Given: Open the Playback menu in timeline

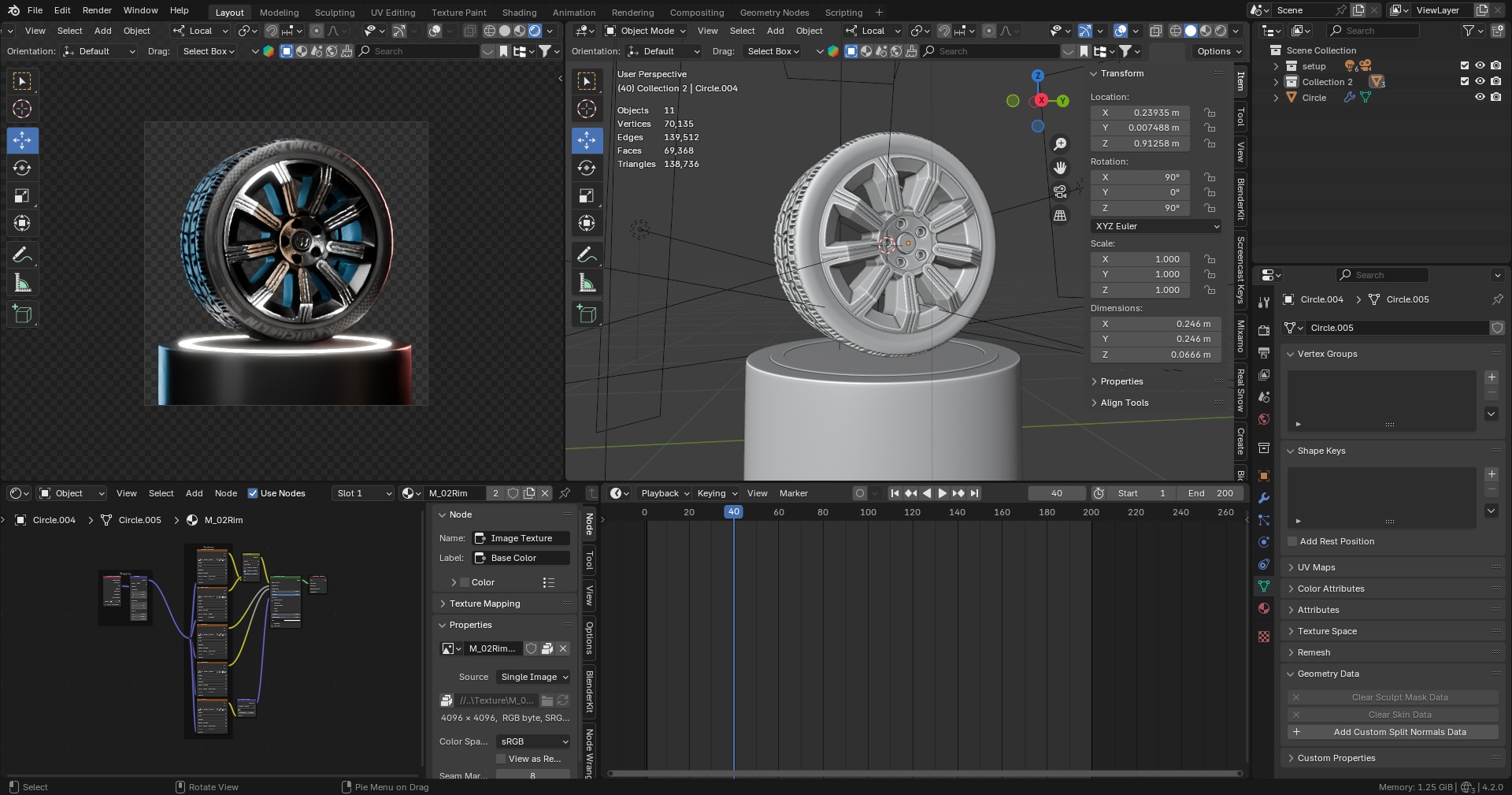Looking at the screenshot, I should pyautogui.click(x=665, y=493).
